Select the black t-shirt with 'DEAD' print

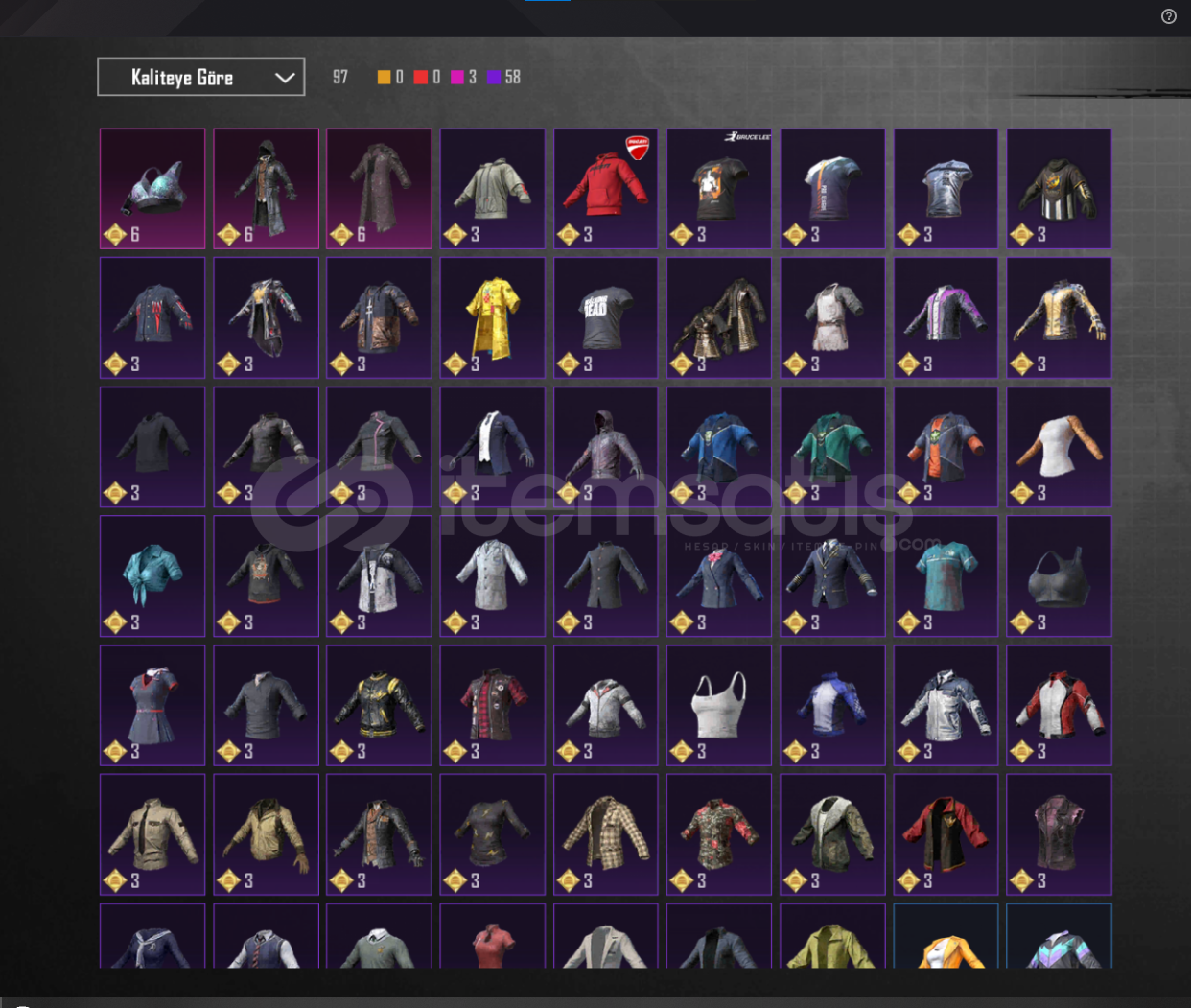point(606,317)
